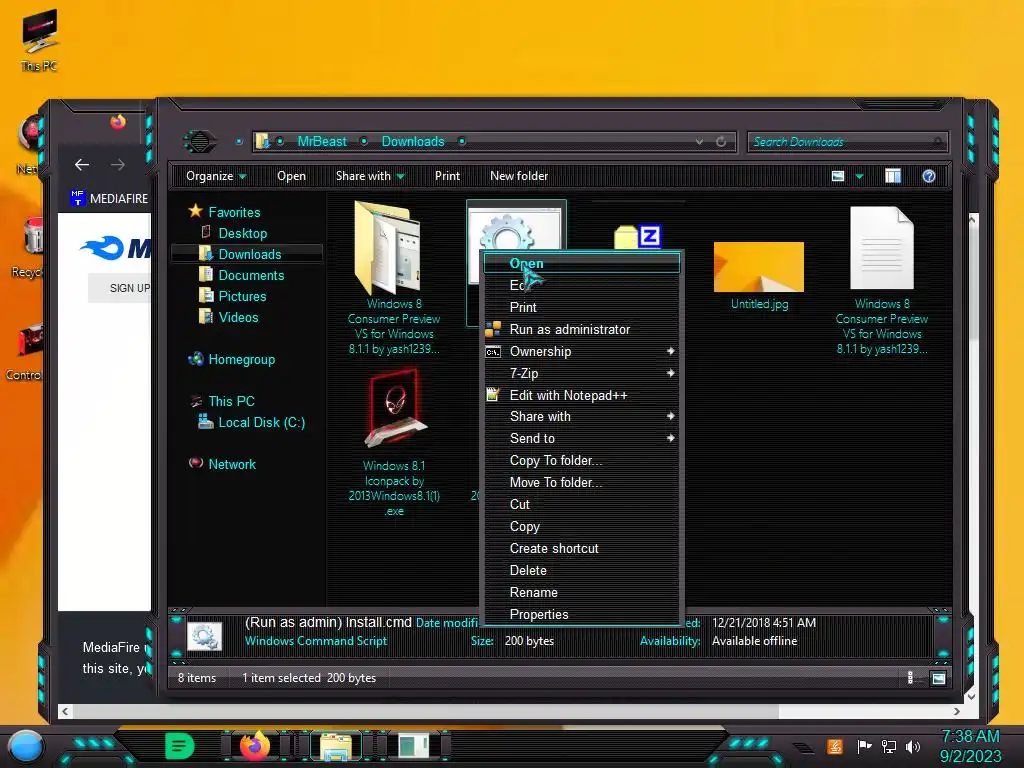Open the network tray icon

coord(889,746)
